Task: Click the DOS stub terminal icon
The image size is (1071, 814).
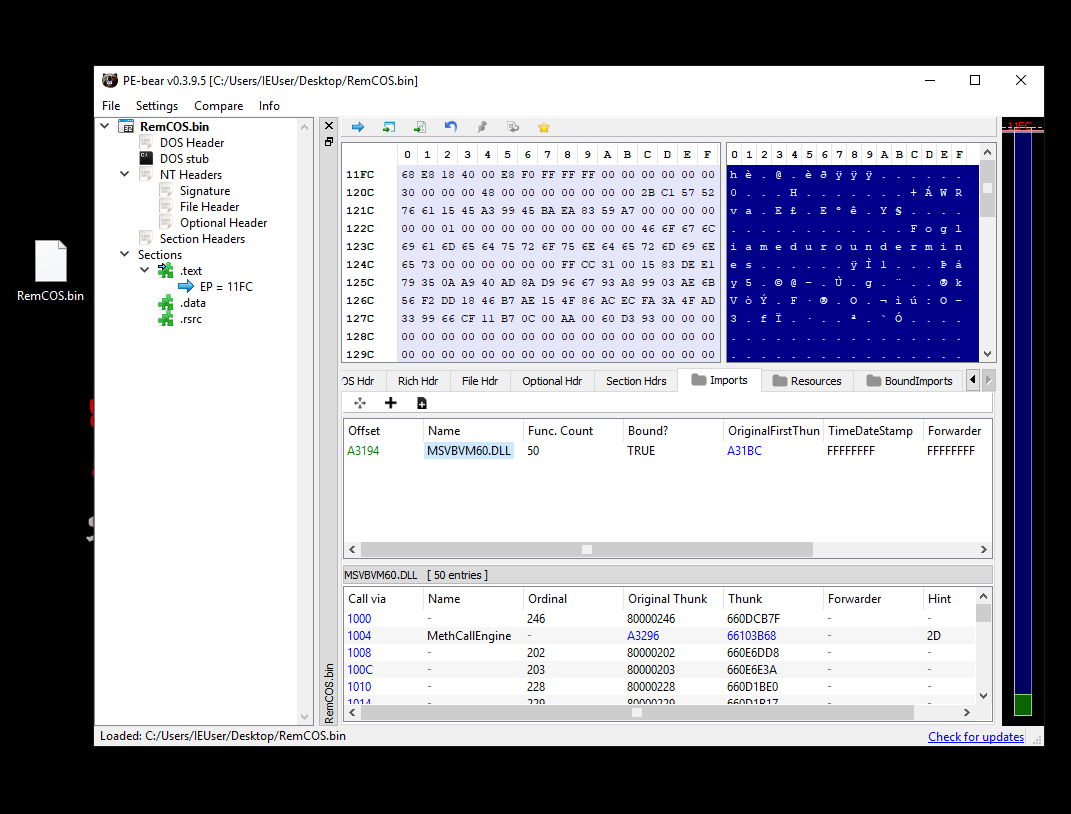Action: point(146,158)
